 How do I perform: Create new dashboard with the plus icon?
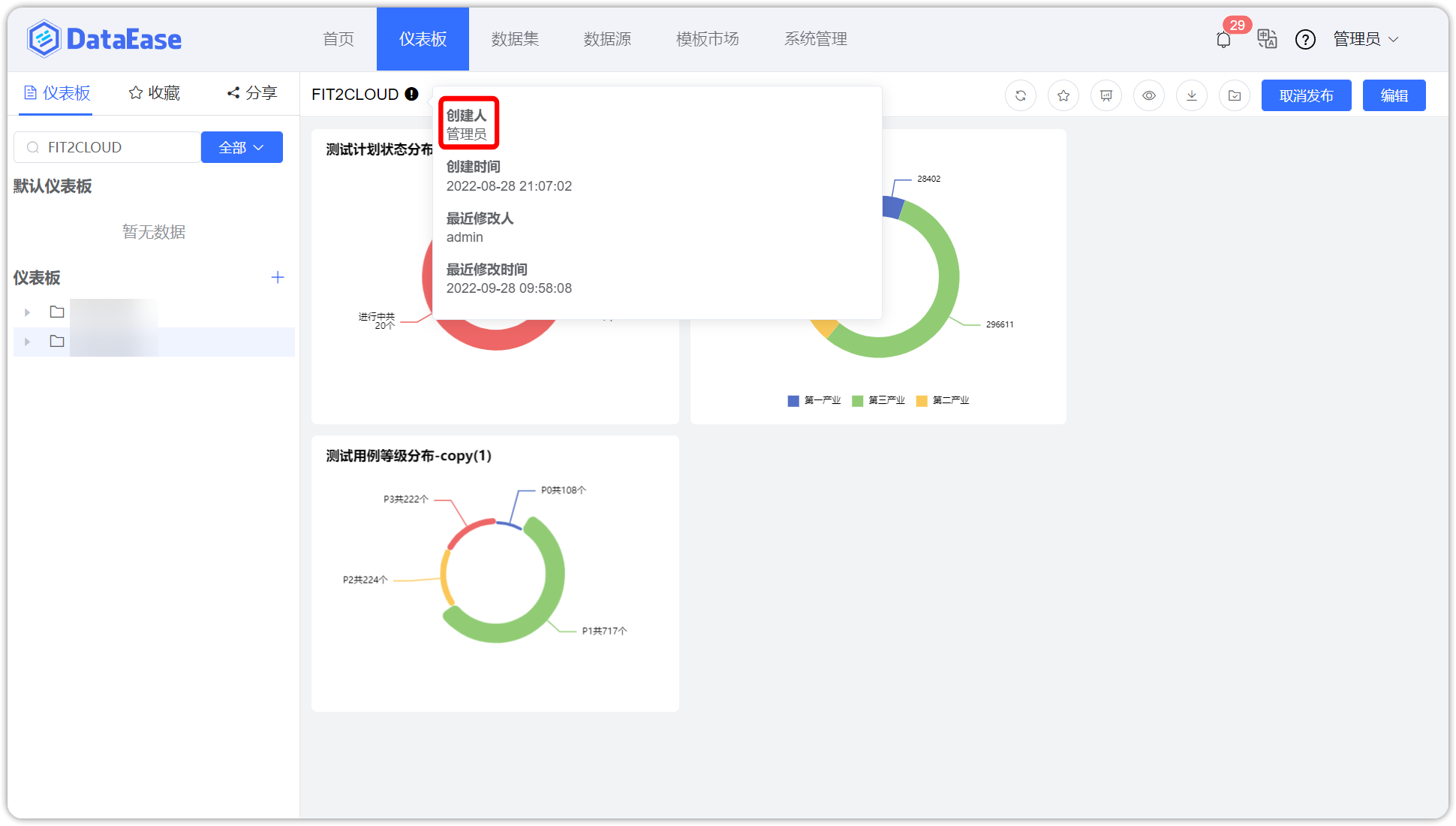click(277, 277)
